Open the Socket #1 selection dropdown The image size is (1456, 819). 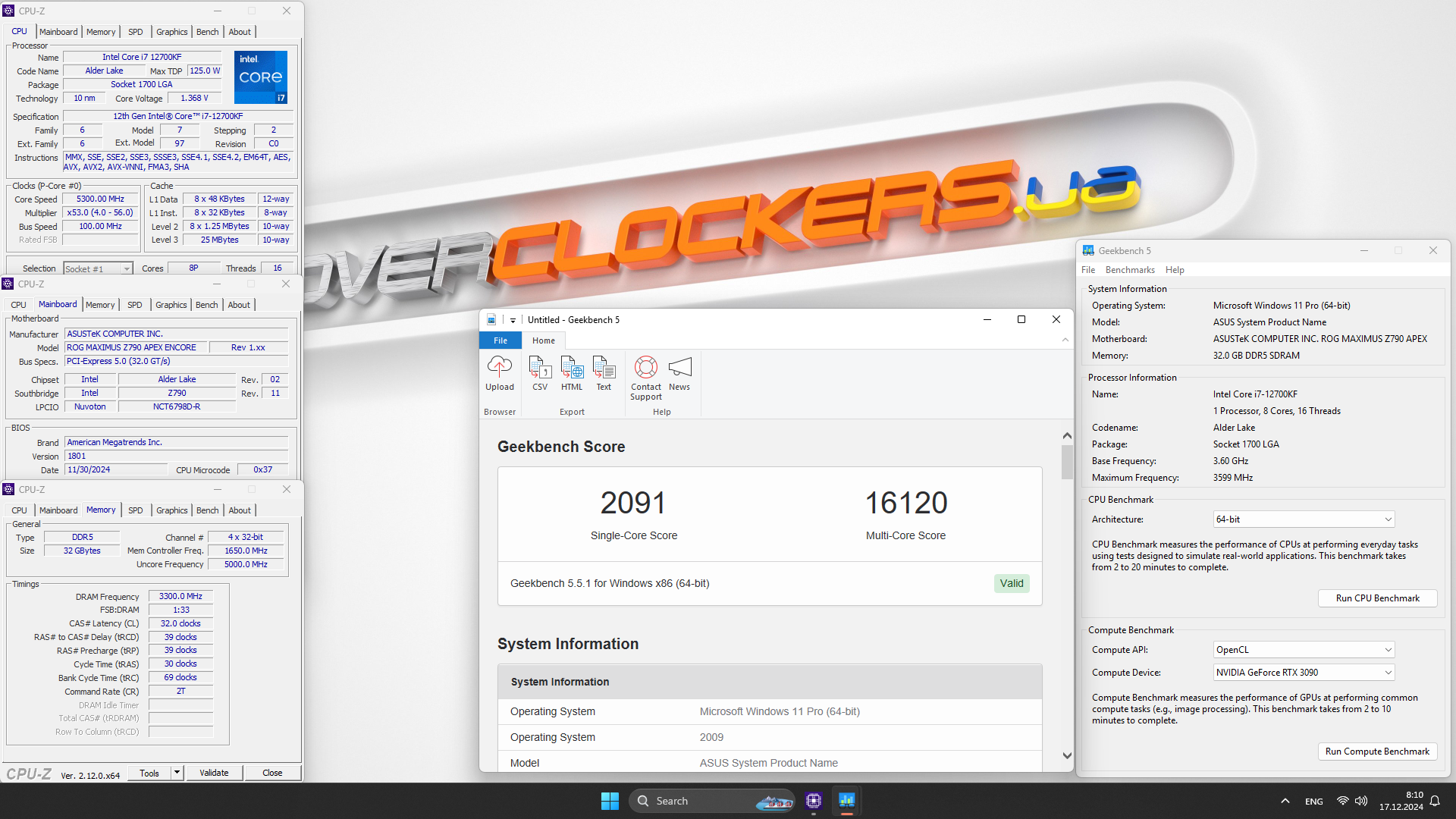[98, 268]
